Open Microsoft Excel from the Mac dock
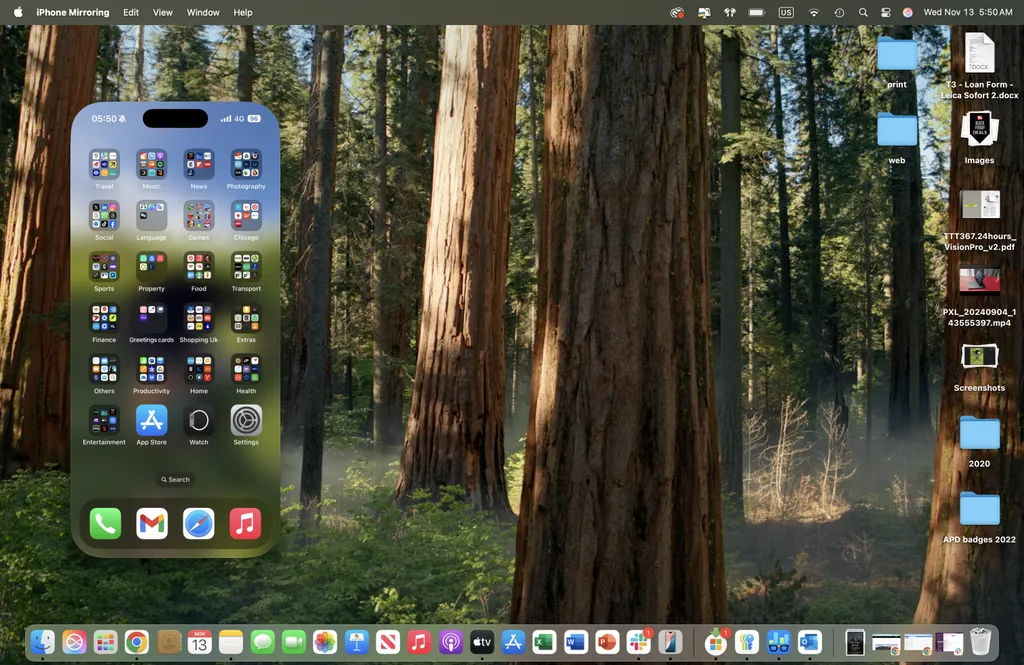This screenshot has height=665, width=1024. click(544, 642)
